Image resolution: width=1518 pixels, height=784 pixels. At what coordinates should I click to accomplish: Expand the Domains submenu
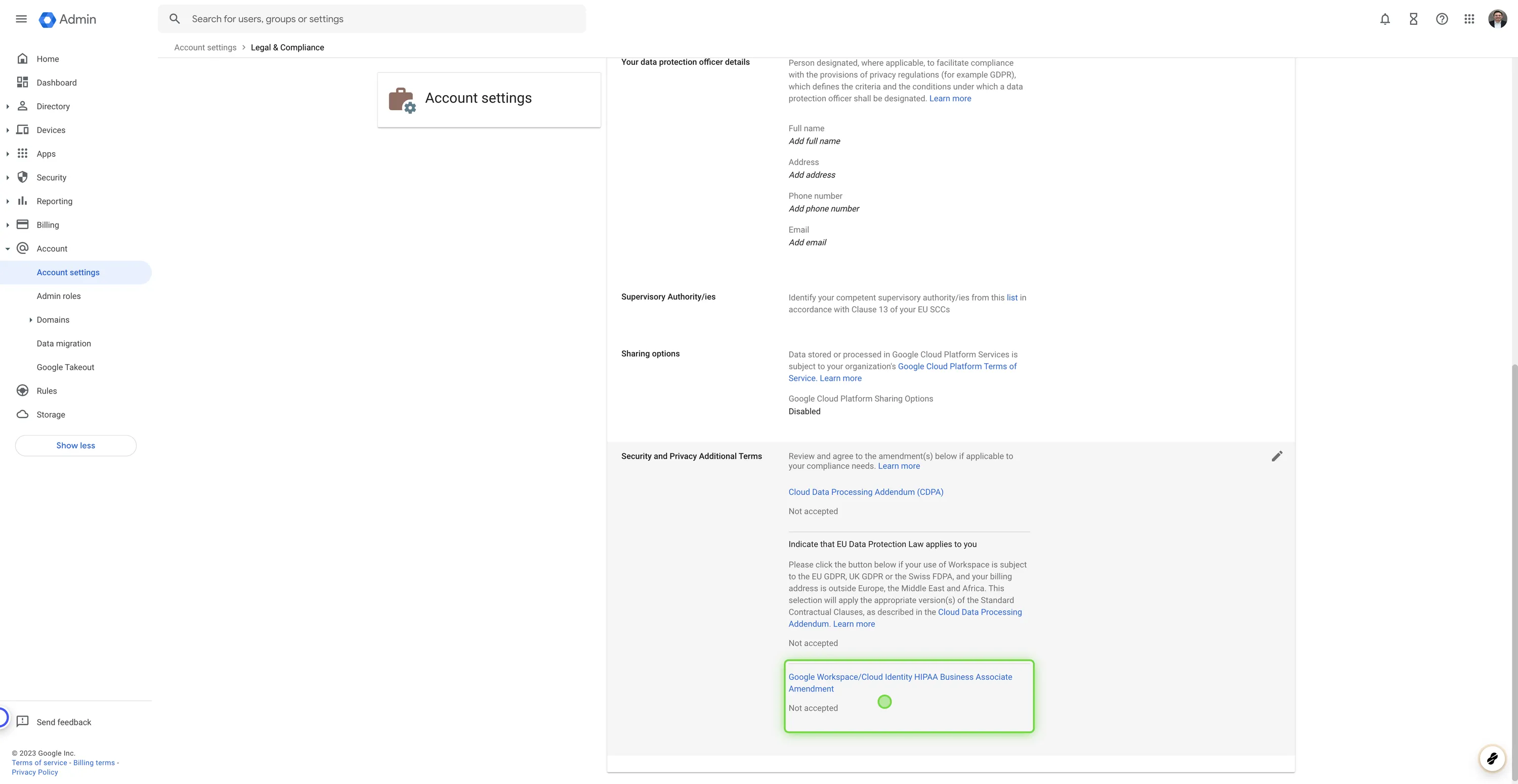coord(31,320)
